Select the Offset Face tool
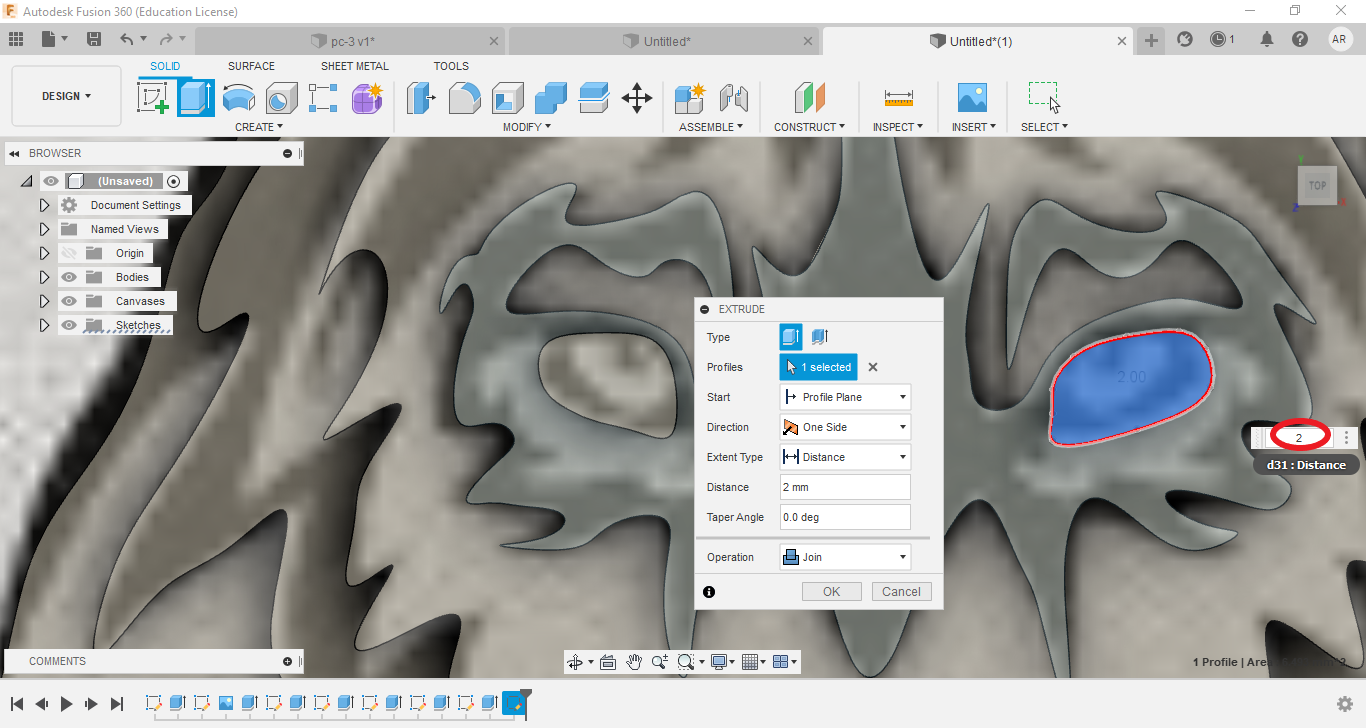Screen dimensions: 1366x728 tap(594, 98)
